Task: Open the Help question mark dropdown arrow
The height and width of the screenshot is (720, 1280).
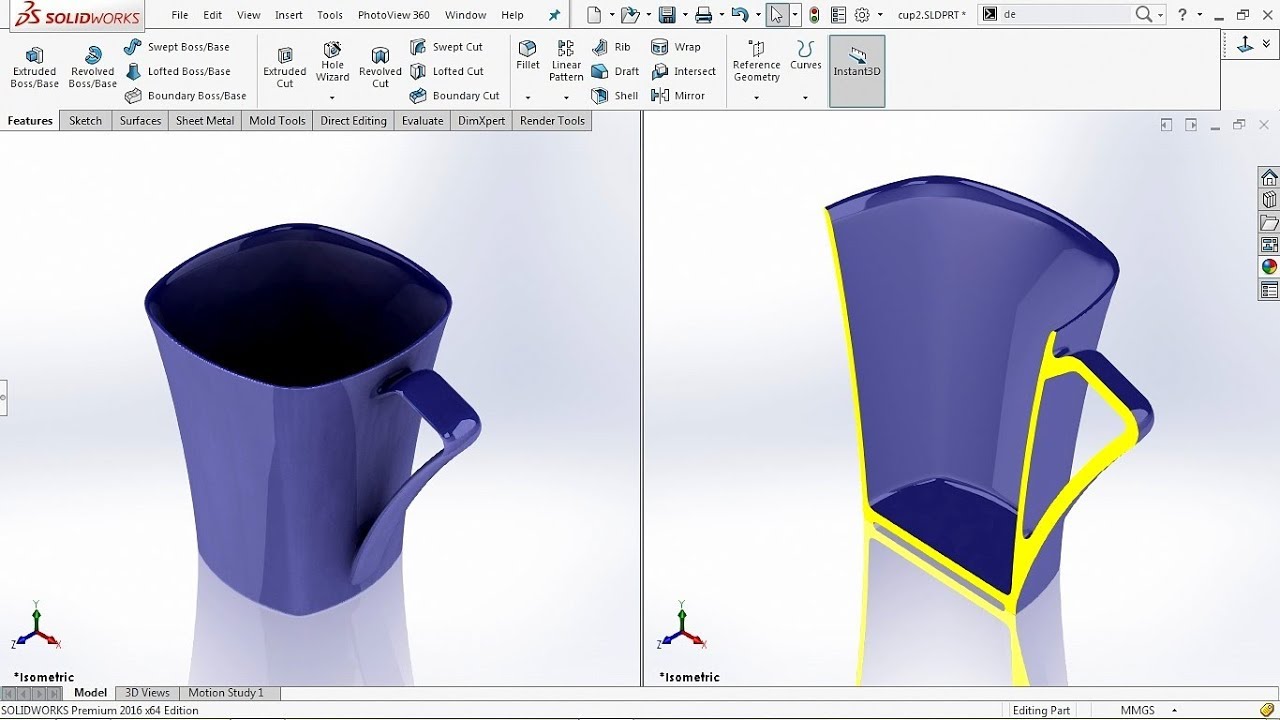Action: tap(1198, 15)
